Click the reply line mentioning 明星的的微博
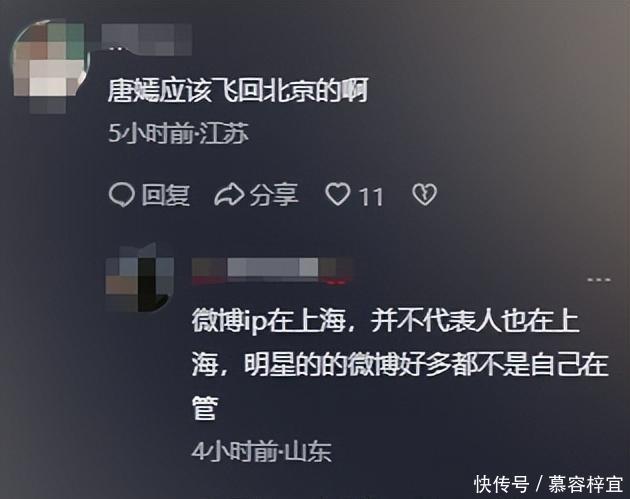Viewport: 630px width, 499px height. pos(401,364)
